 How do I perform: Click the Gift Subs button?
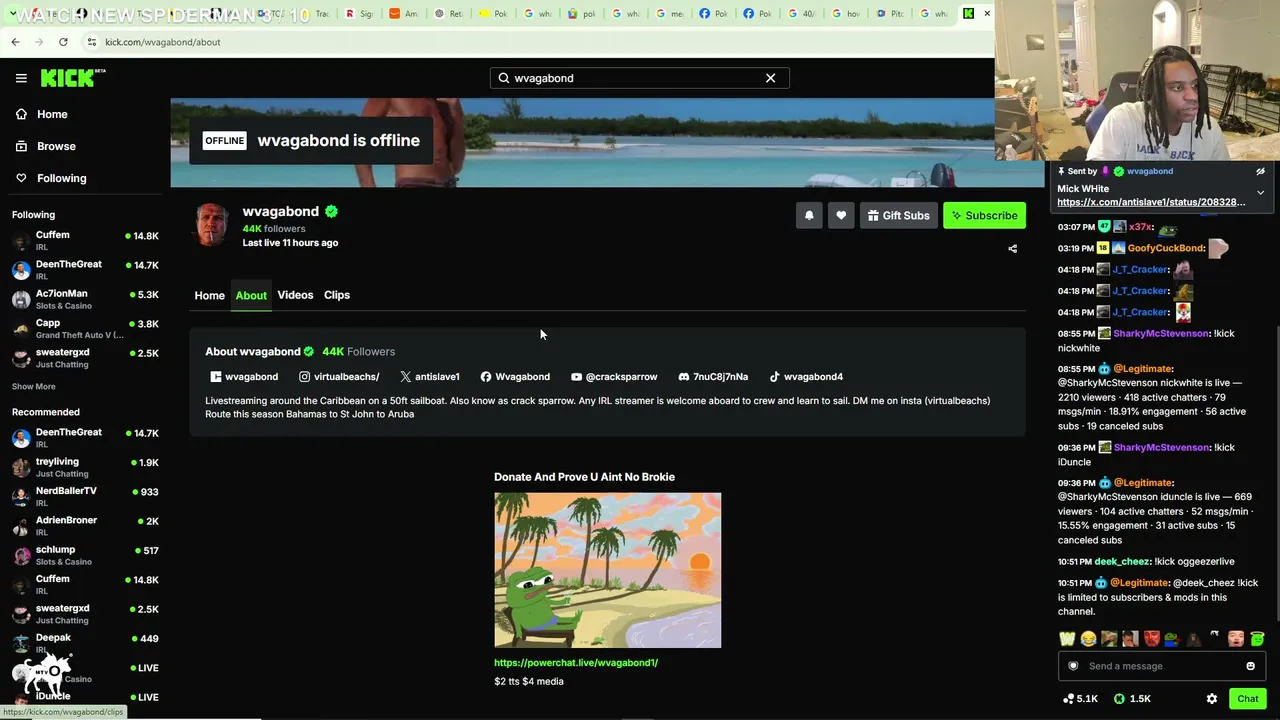(x=898, y=215)
